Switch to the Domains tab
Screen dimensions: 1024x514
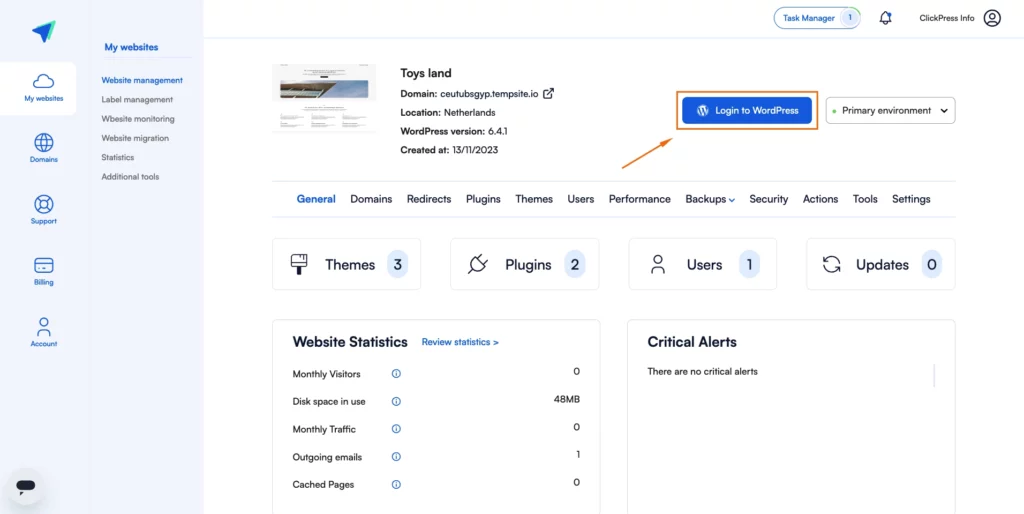click(371, 199)
